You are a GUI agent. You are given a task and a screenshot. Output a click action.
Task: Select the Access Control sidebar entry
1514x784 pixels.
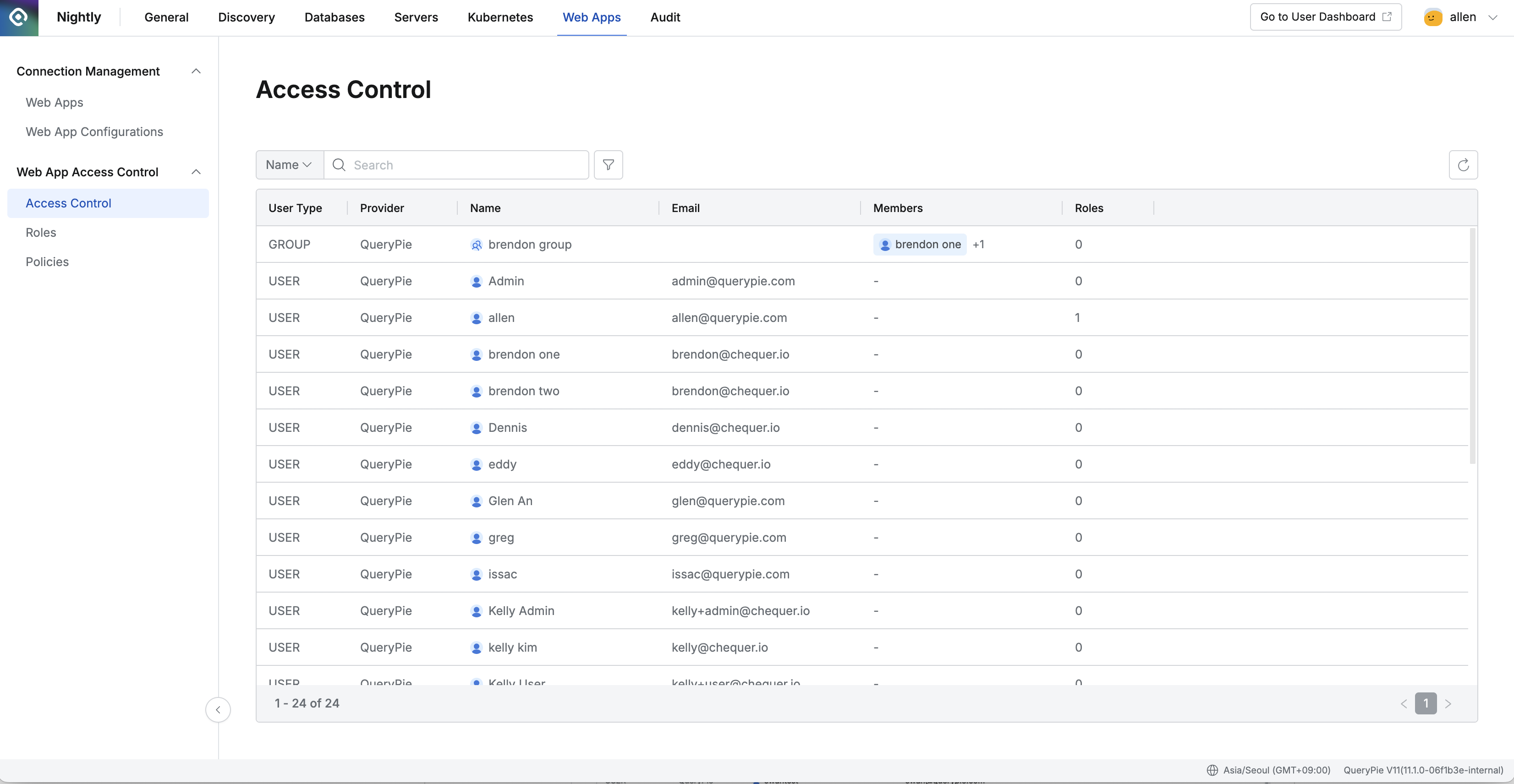tap(68, 202)
